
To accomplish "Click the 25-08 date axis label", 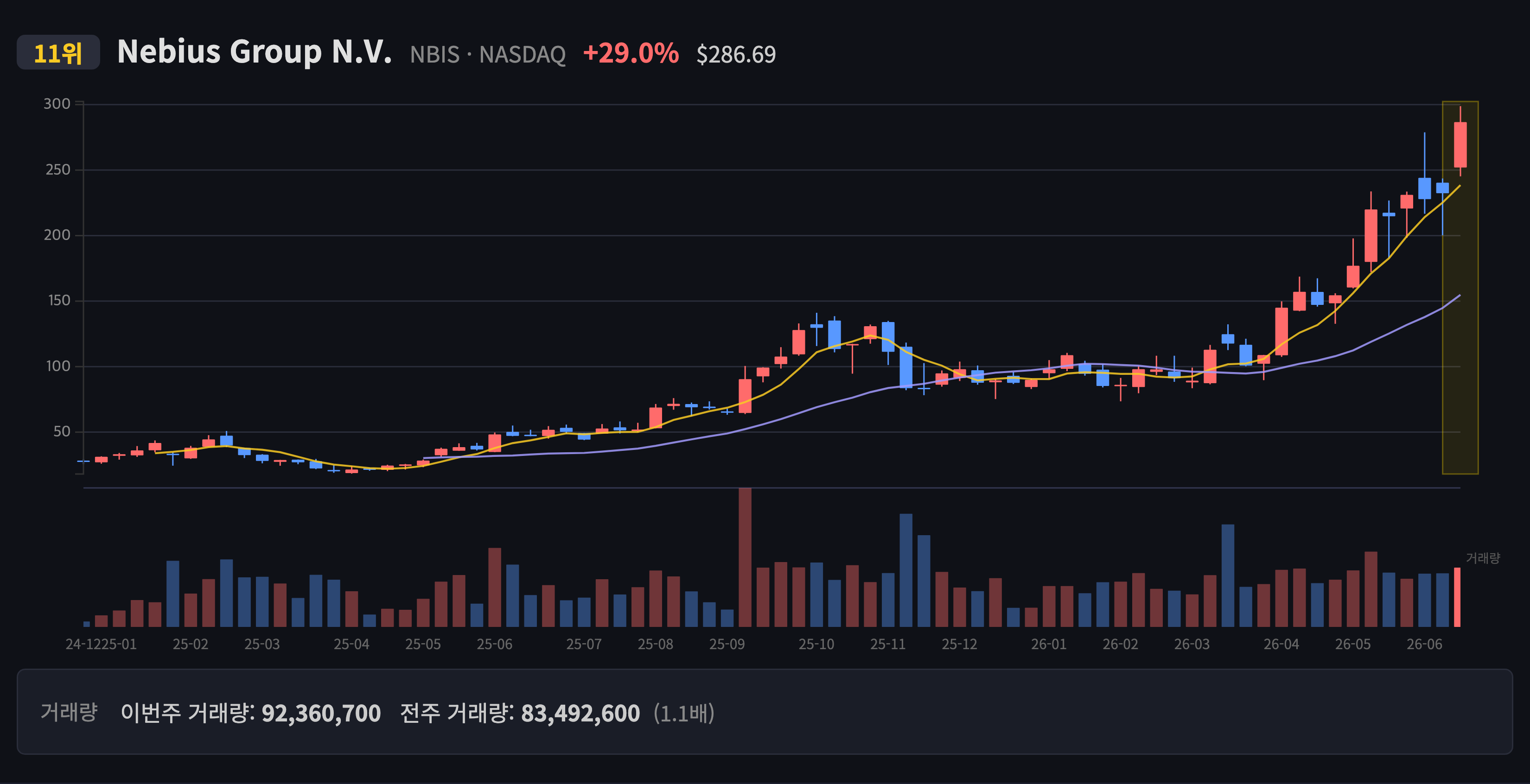I will coord(656,644).
